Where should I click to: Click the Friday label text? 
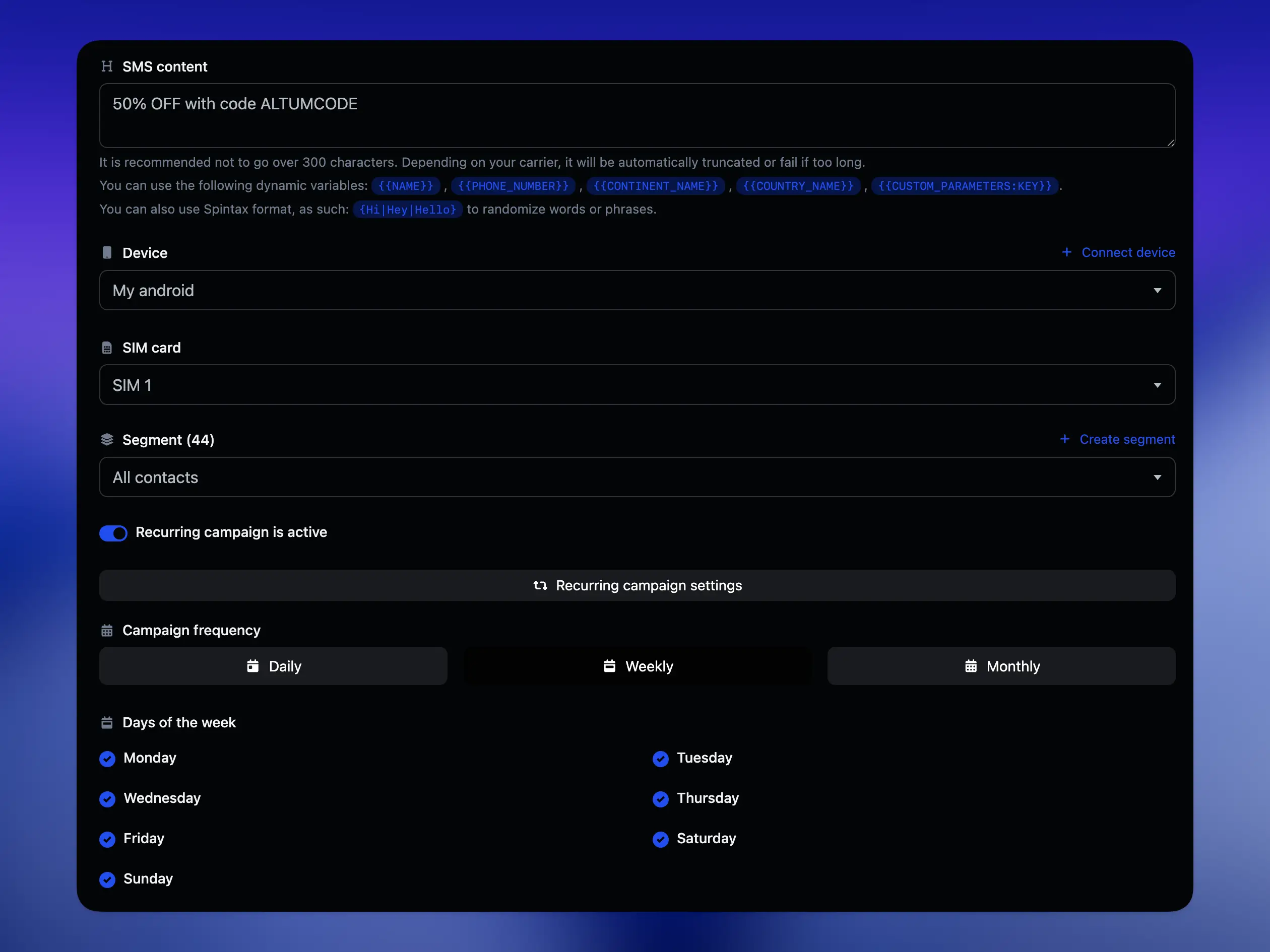(x=144, y=838)
